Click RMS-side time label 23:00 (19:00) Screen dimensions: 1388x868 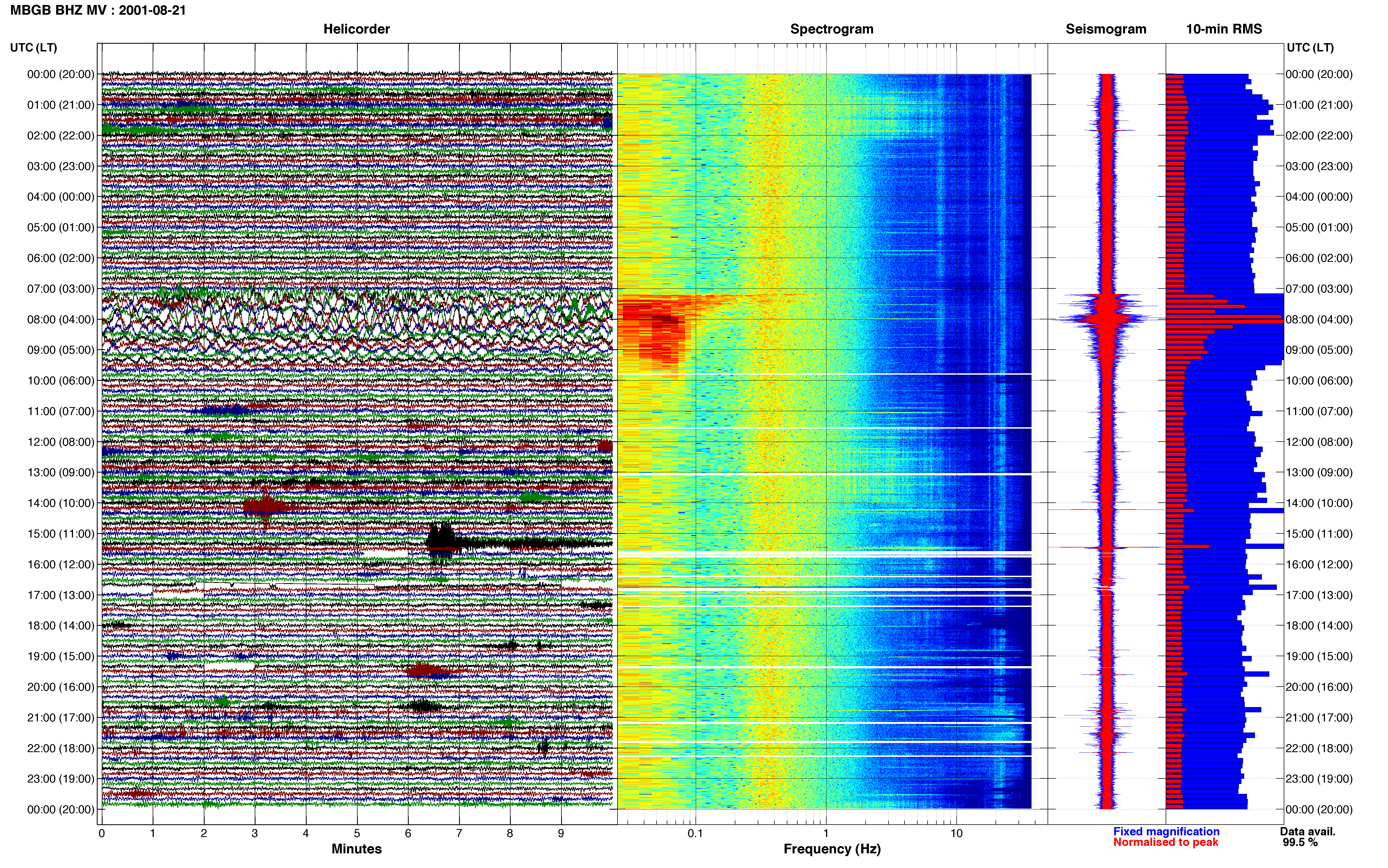click(x=1319, y=778)
